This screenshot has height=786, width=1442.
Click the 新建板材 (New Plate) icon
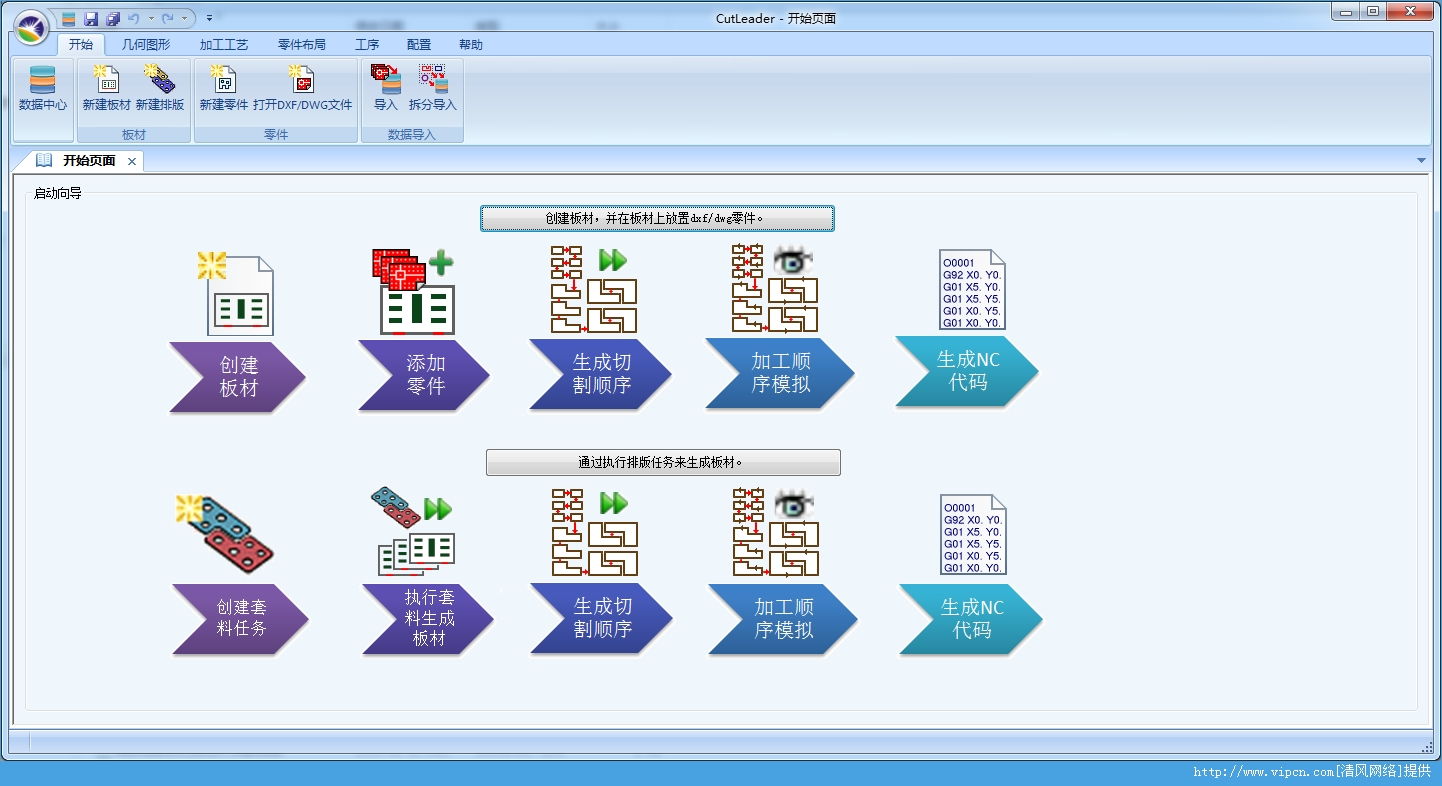tap(104, 90)
